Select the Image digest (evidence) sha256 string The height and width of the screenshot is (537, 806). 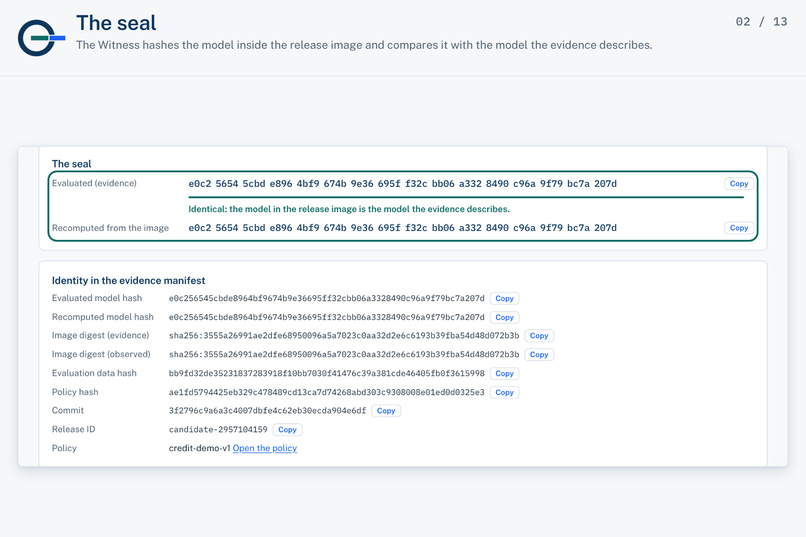[344, 336]
